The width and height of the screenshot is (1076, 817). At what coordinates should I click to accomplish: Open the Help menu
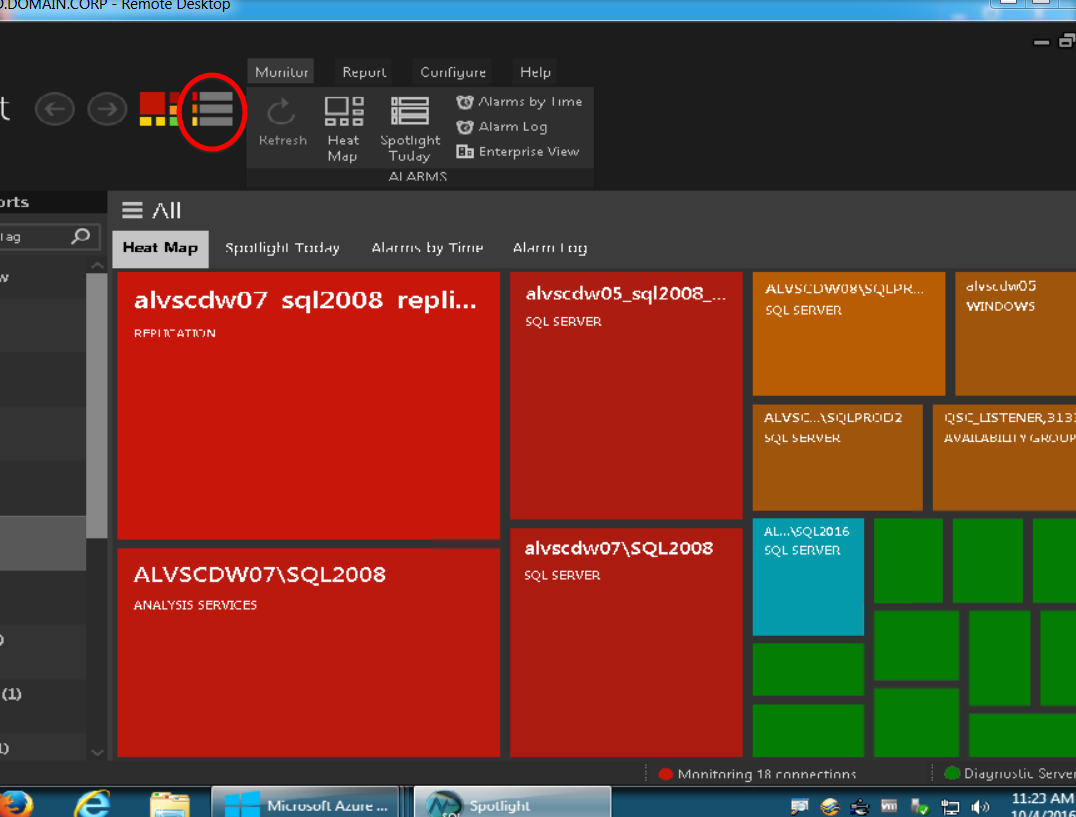(535, 72)
